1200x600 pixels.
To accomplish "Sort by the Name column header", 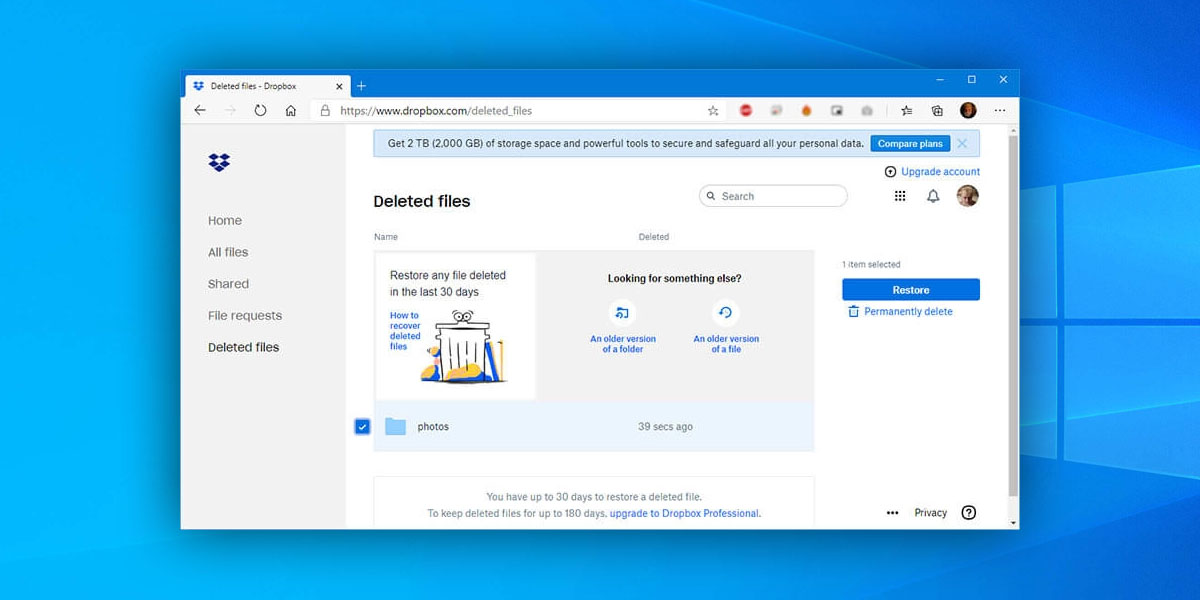I will [x=386, y=237].
